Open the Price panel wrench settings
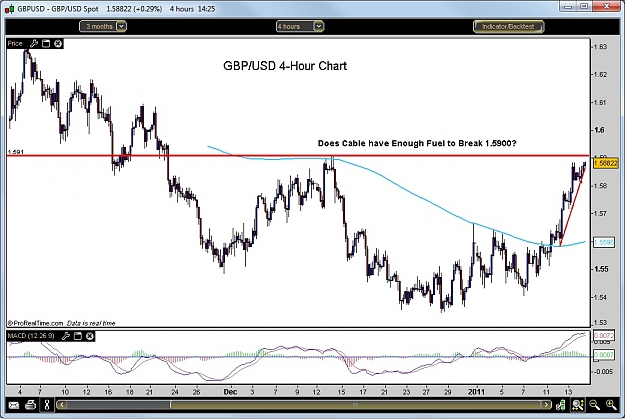Viewport: 625px width, 419px height. click(34, 43)
